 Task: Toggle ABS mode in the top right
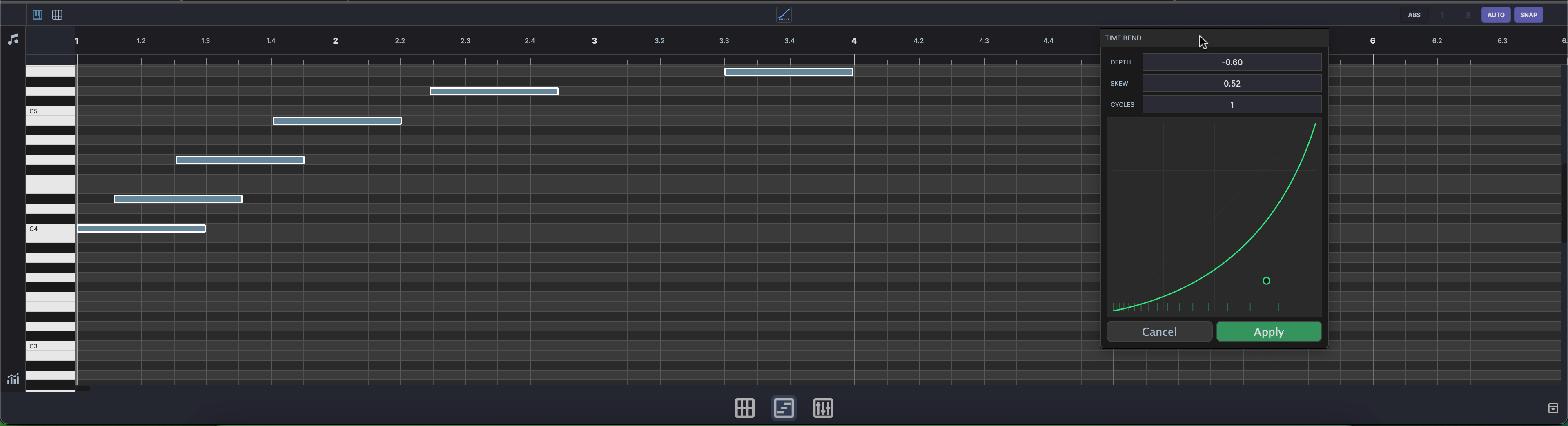(1414, 15)
